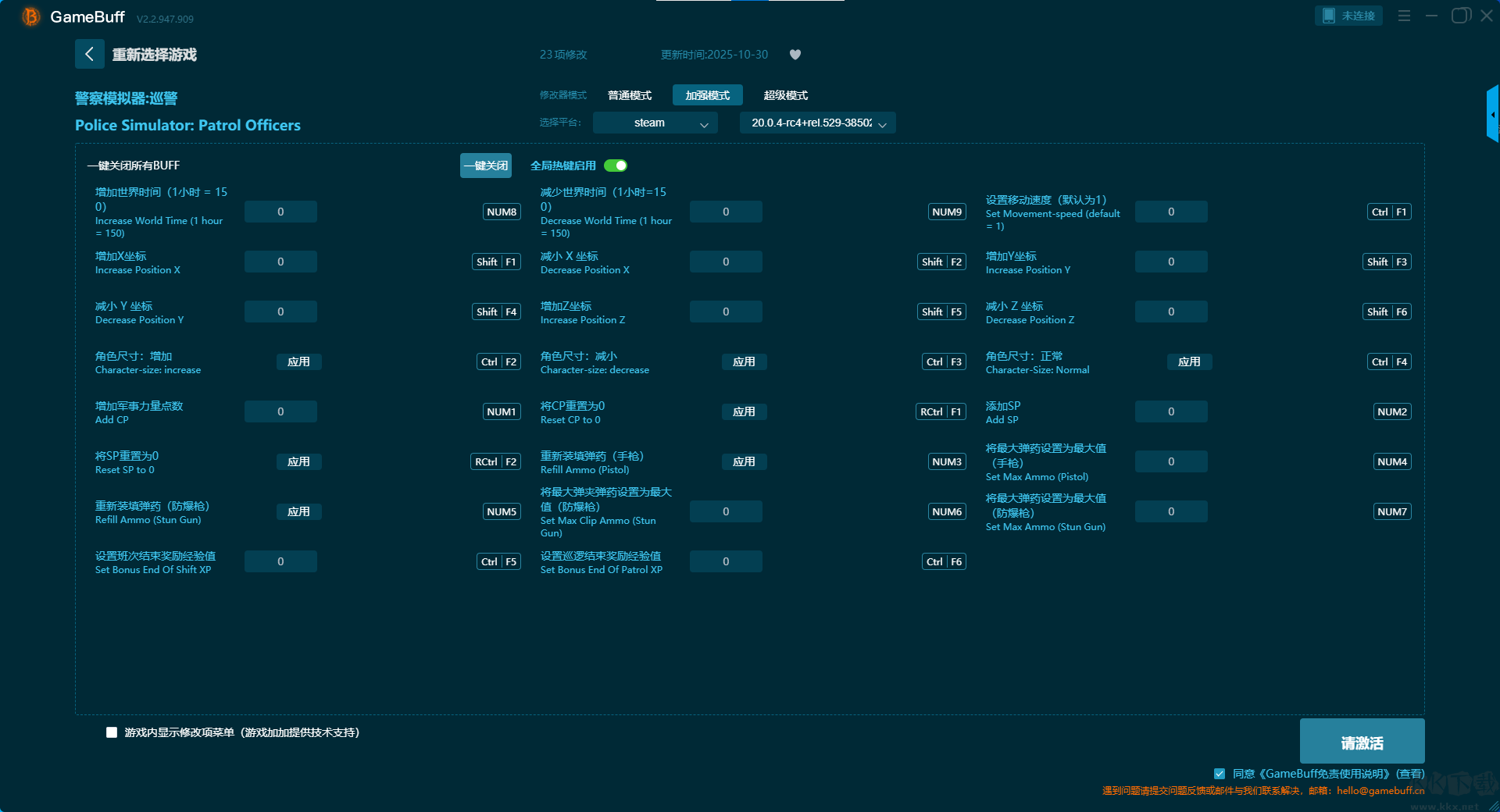
Task: Apply Reset CP to 0
Action: tap(744, 411)
